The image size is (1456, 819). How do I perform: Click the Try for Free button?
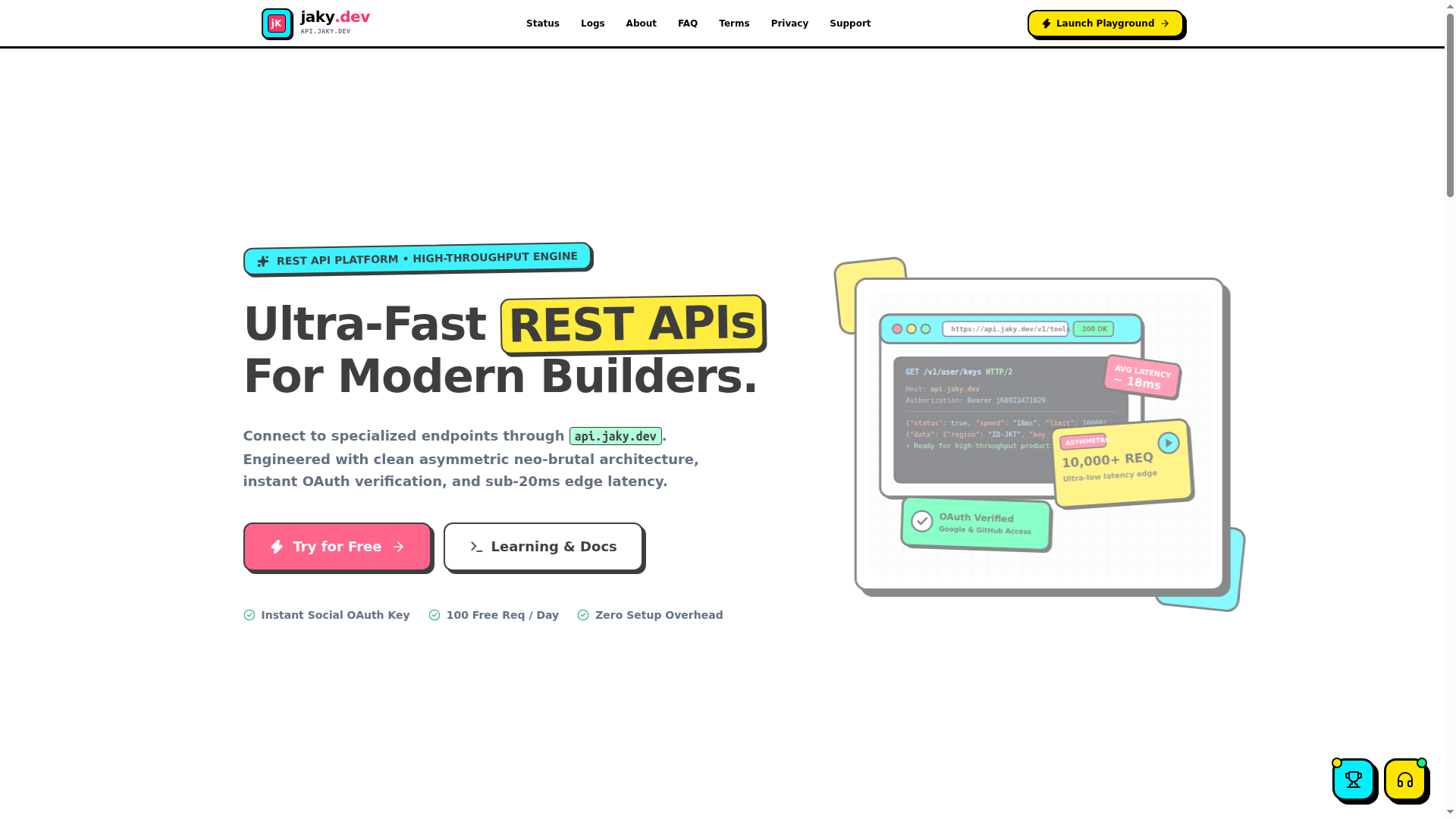coord(337,547)
